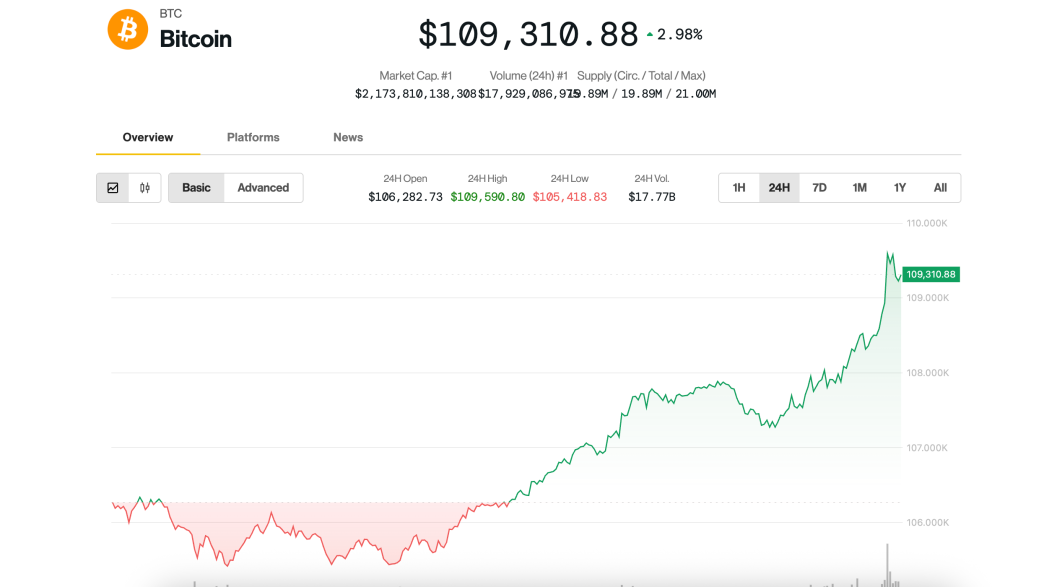This screenshot has height=587, width=1044.
Task: Click the 24H Open value $106,282.73
Action: [405, 197]
